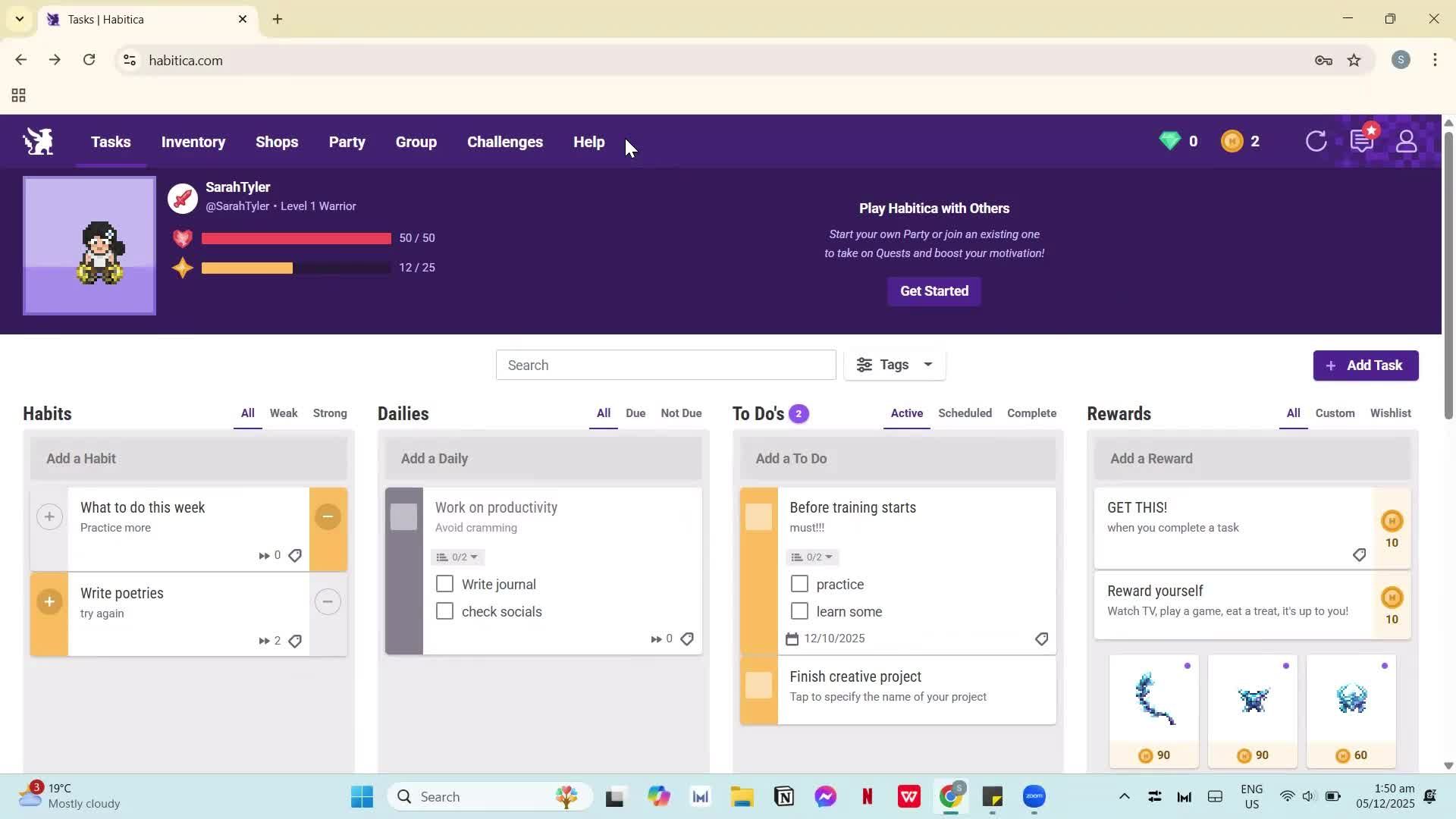Check the Write journal checklist item
Image resolution: width=1456 pixels, height=819 pixels.
point(444,583)
